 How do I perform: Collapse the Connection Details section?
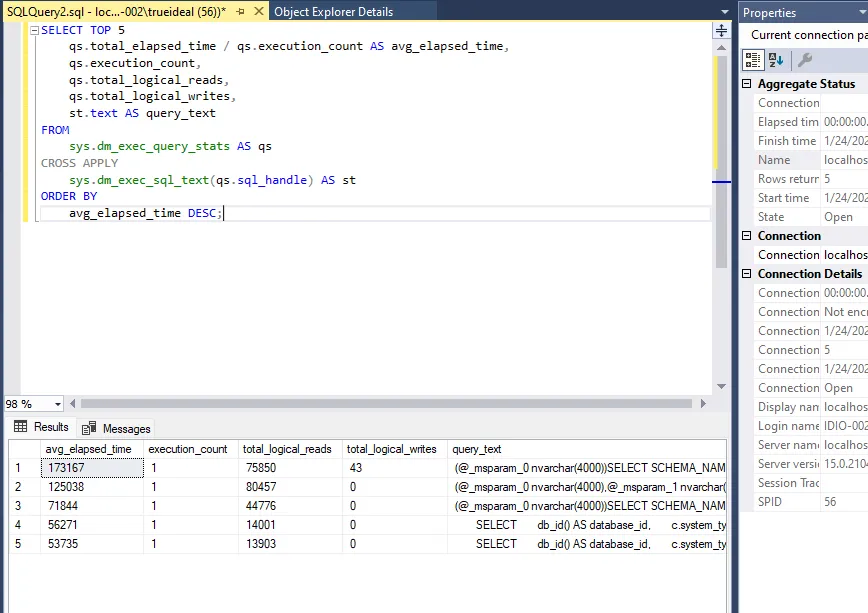coord(747,274)
